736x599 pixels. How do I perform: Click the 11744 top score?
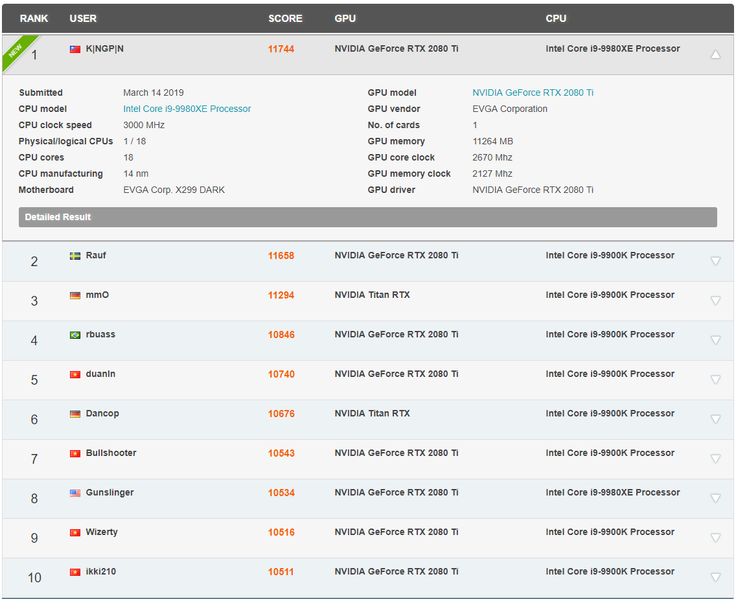coord(281,49)
